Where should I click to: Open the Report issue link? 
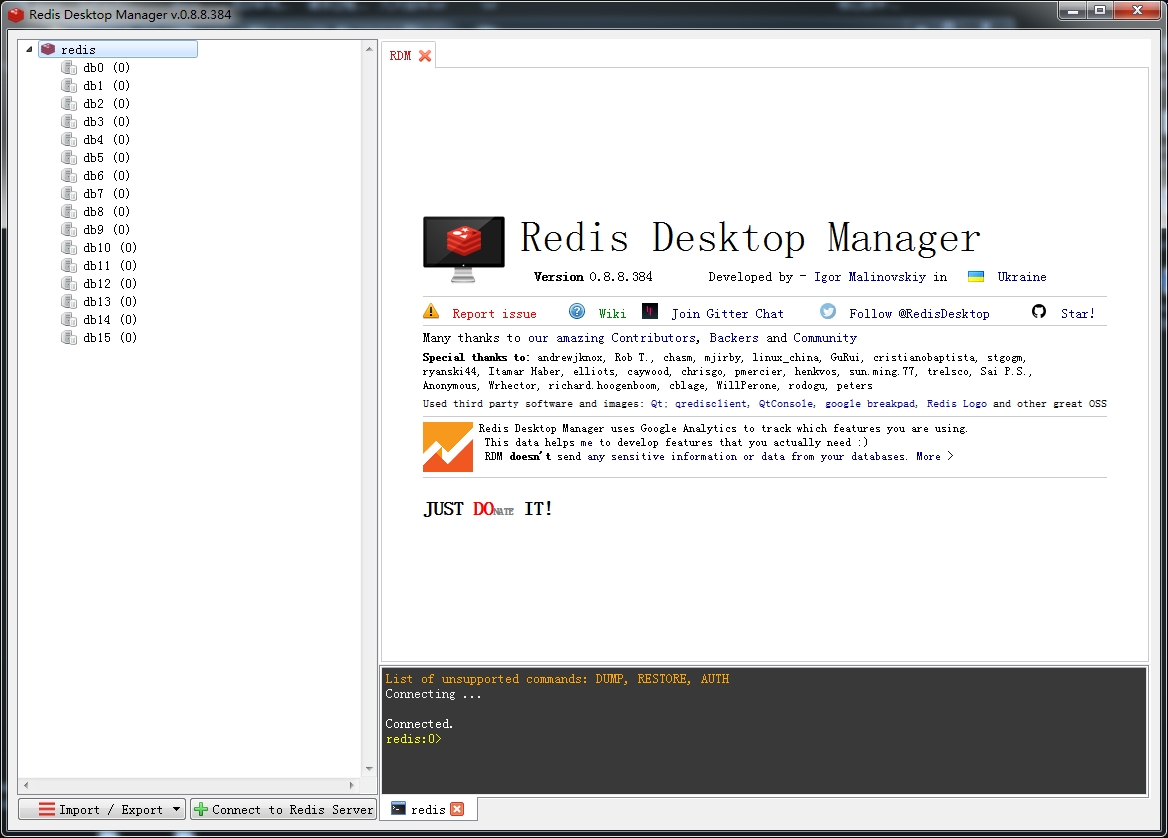point(494,314)
